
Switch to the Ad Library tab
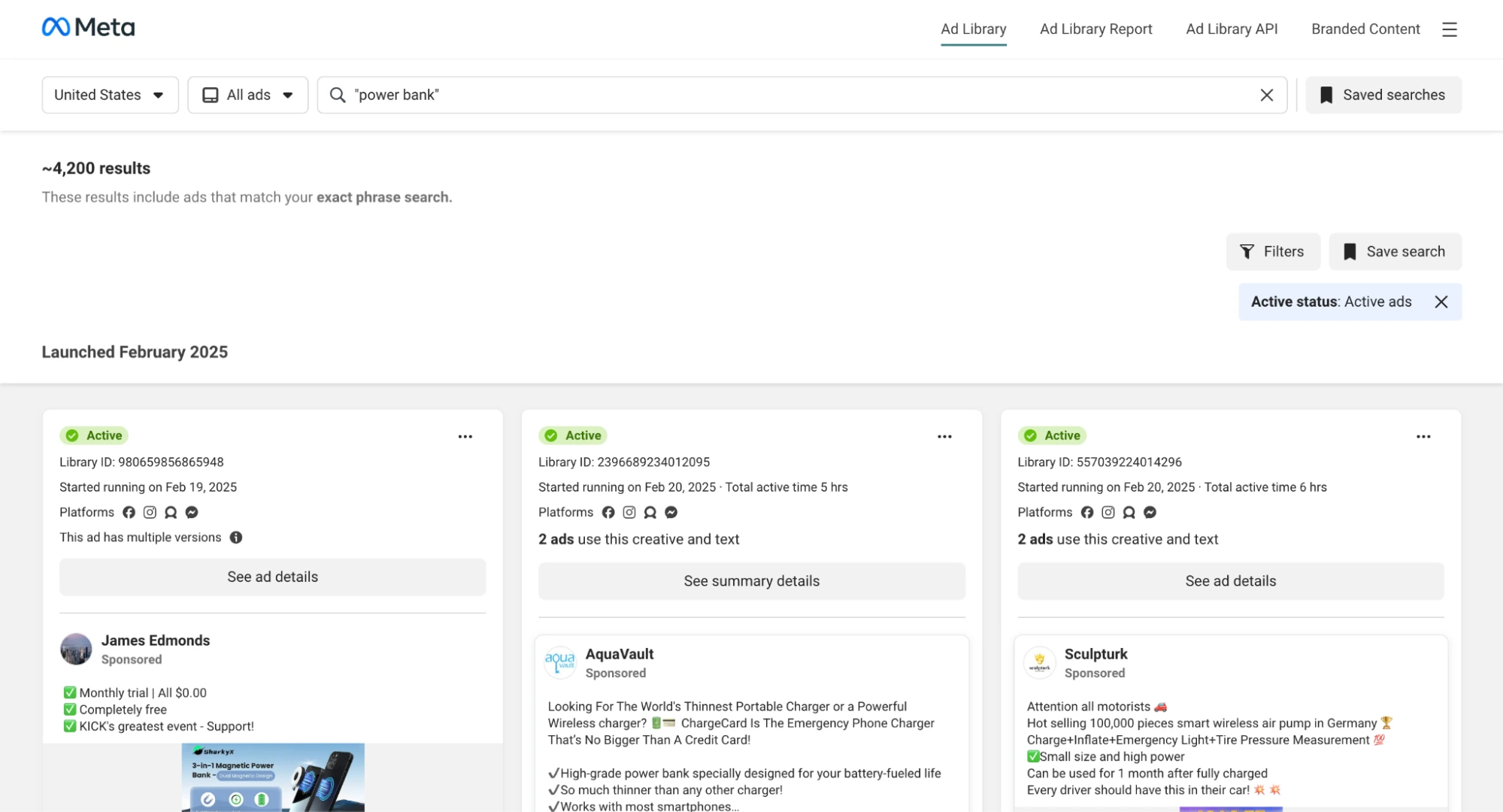point(973,29)
